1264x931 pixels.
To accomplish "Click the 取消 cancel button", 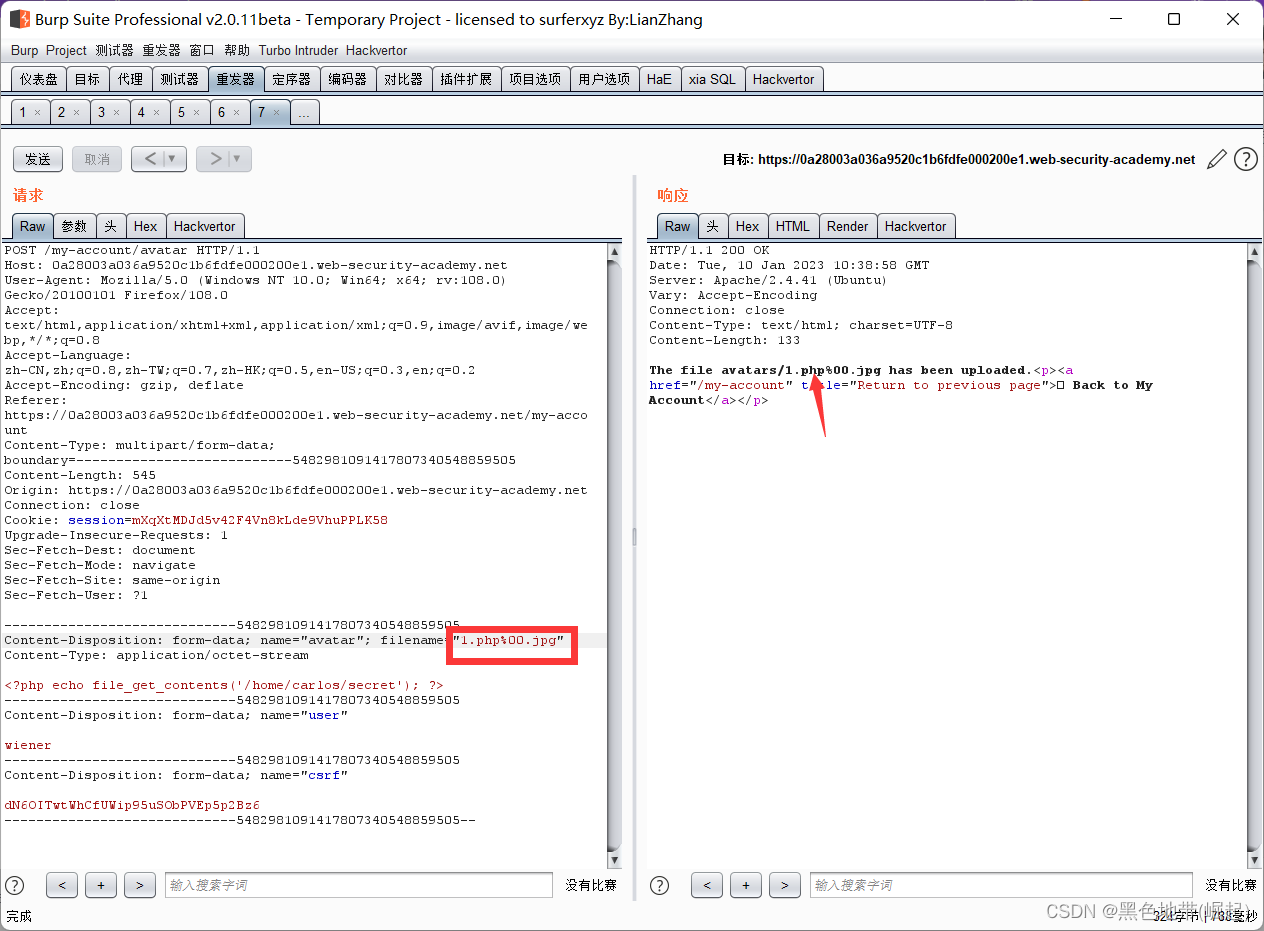I will point(97,159).
